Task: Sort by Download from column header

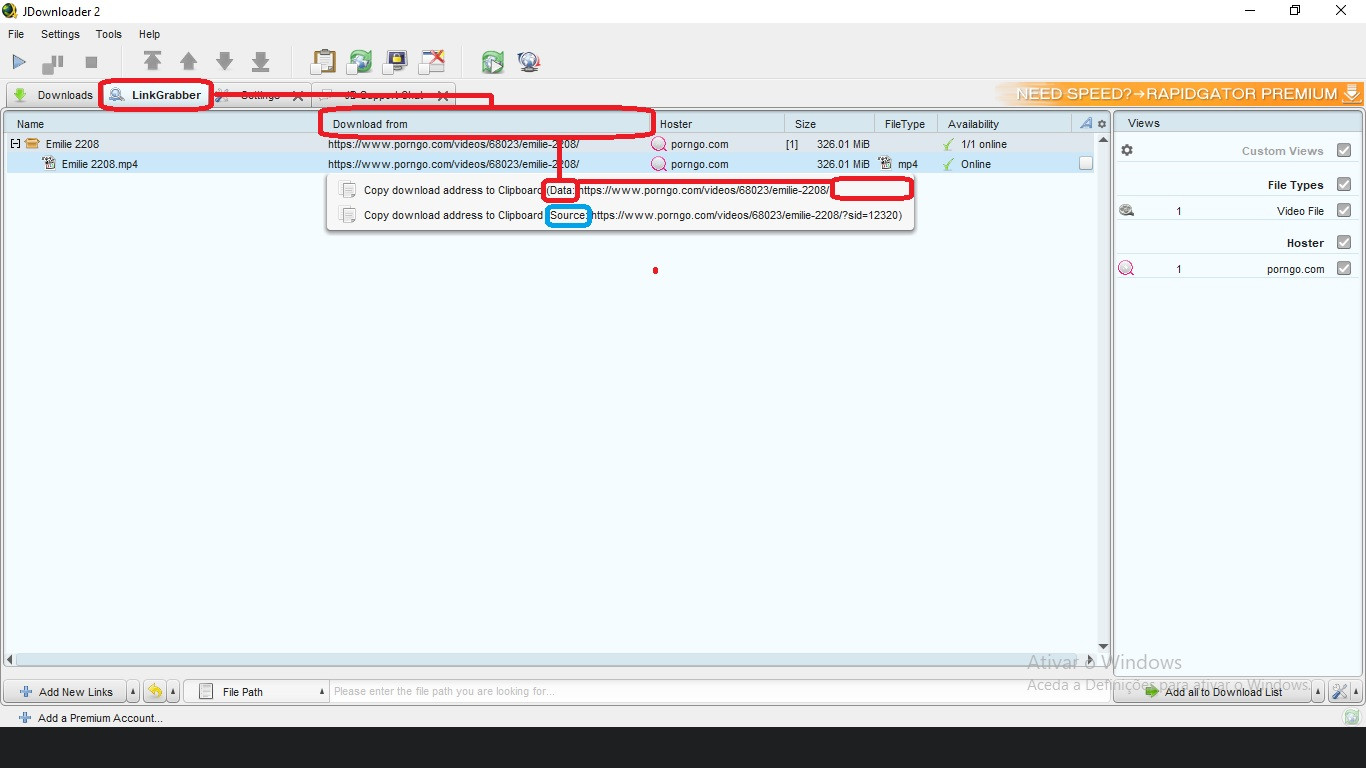Action: [x=488, y=124]
